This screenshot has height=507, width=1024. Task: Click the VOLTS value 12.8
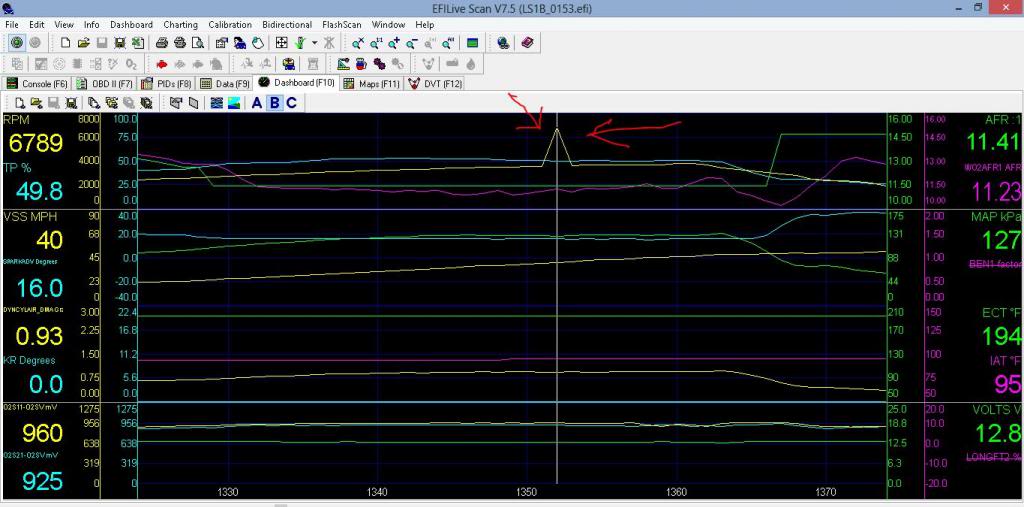pyautogui.click(x=997, y=433)
